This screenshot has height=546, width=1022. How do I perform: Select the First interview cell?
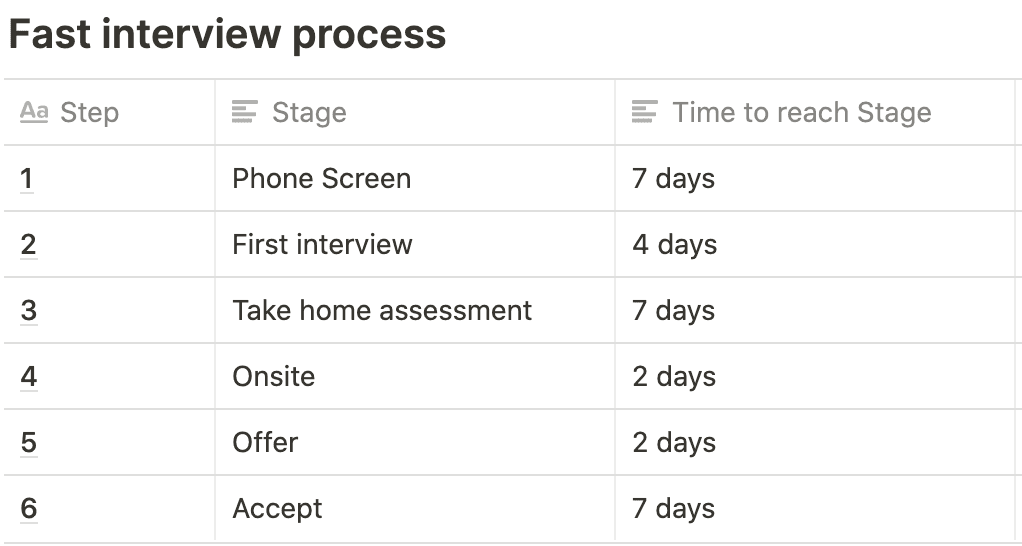tap(415, 244)
